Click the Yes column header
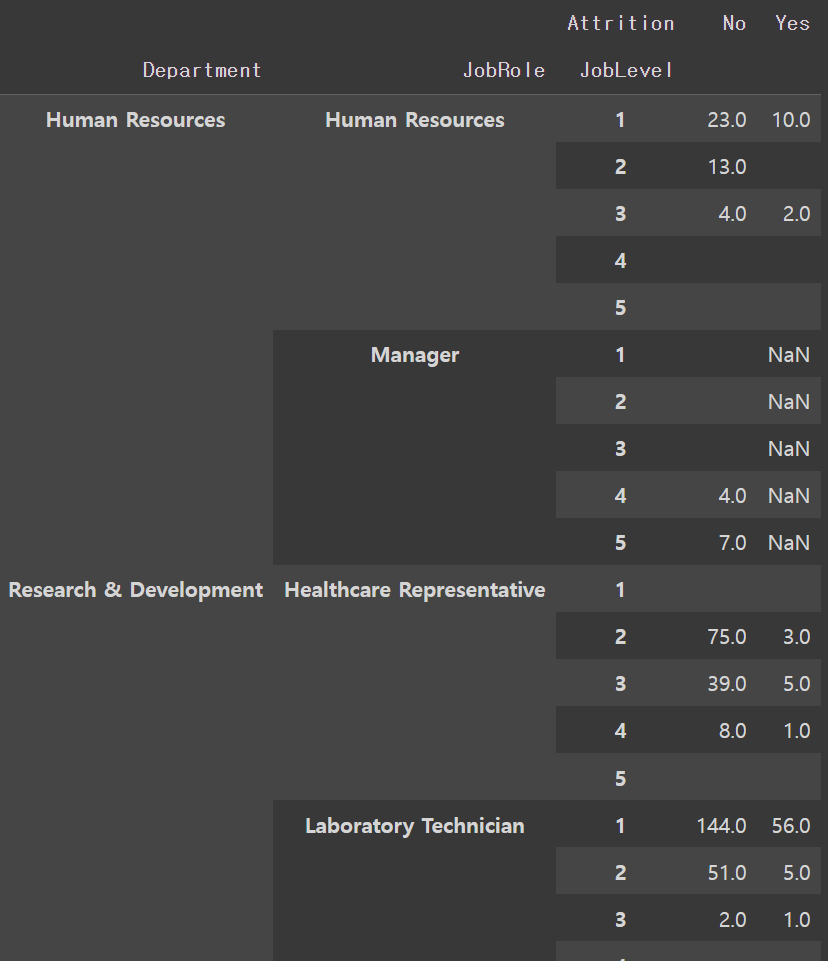Viewport: 828px width, 961px height. 792,23
